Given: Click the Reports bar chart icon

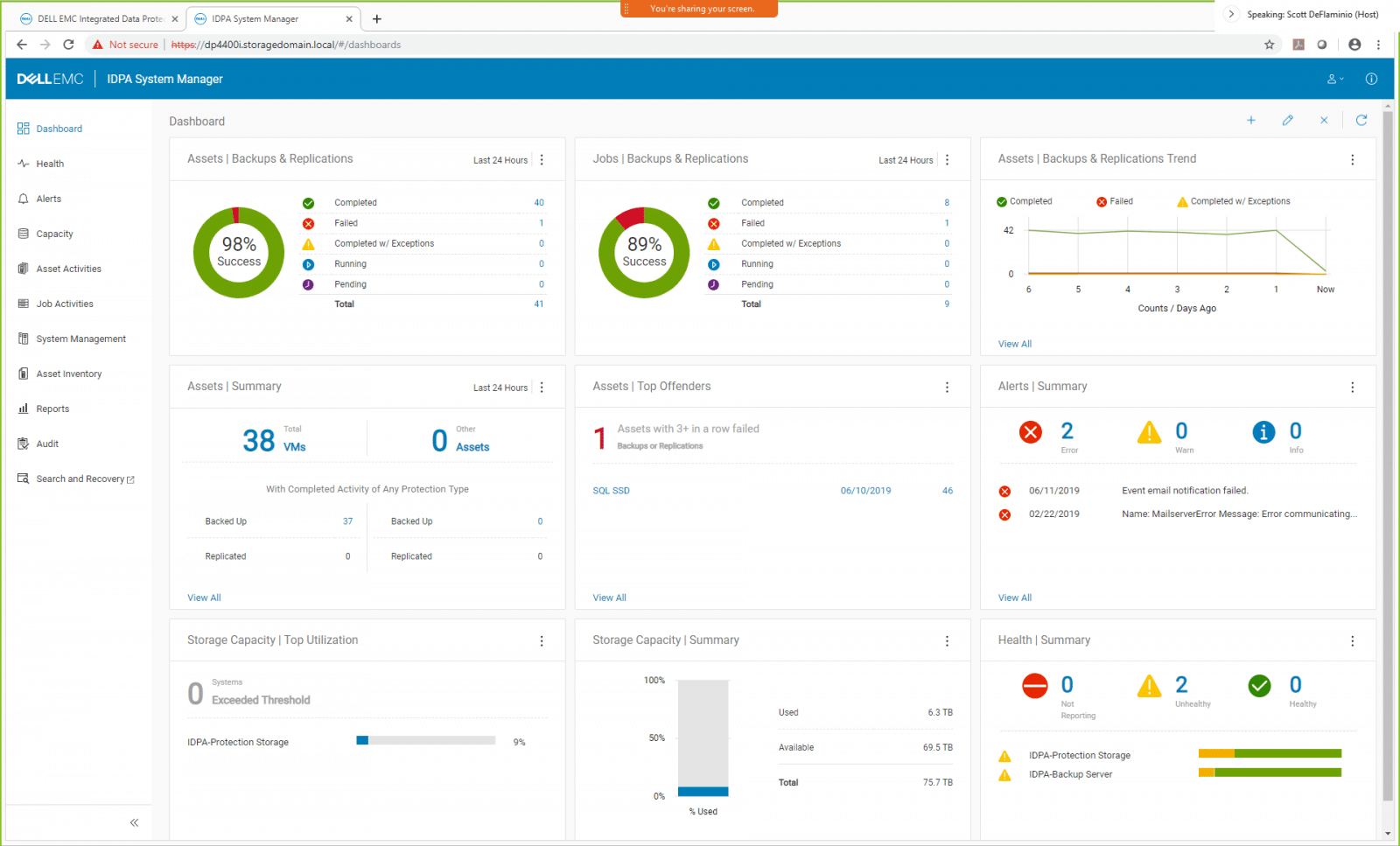Looking at the screenshot, I should pyautogui.click(x=24, y=409).
